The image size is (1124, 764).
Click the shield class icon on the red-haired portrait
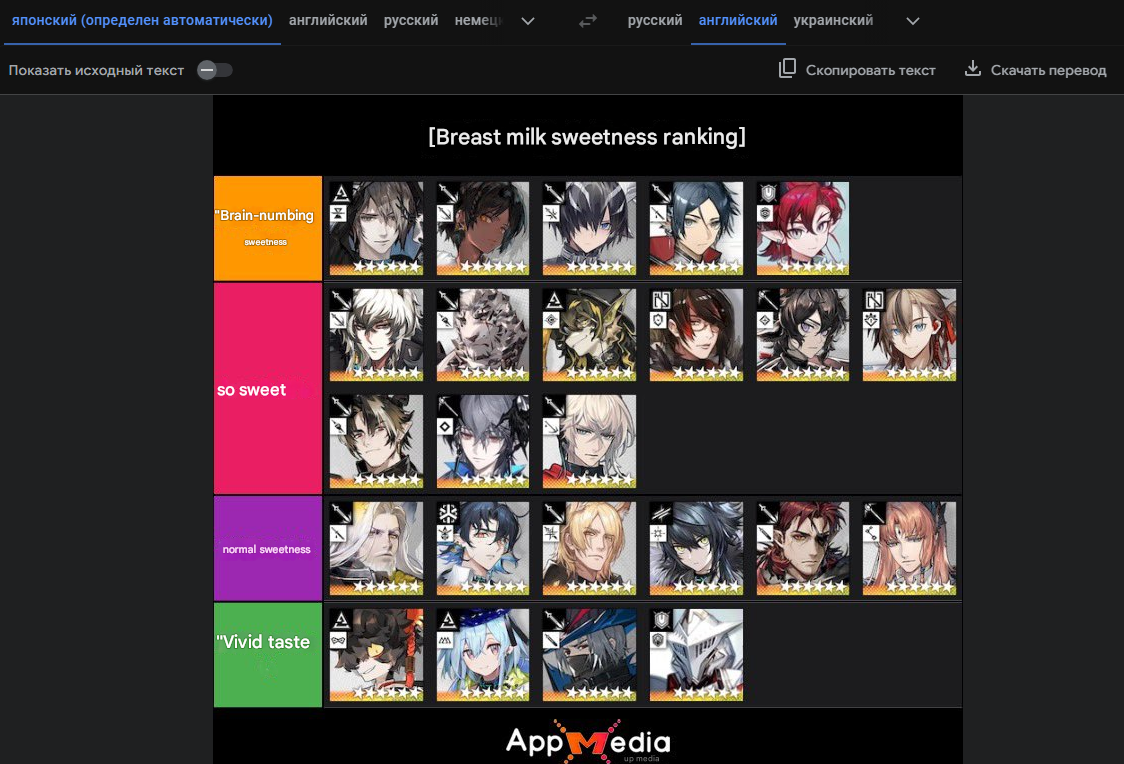[x=768, y=194]
